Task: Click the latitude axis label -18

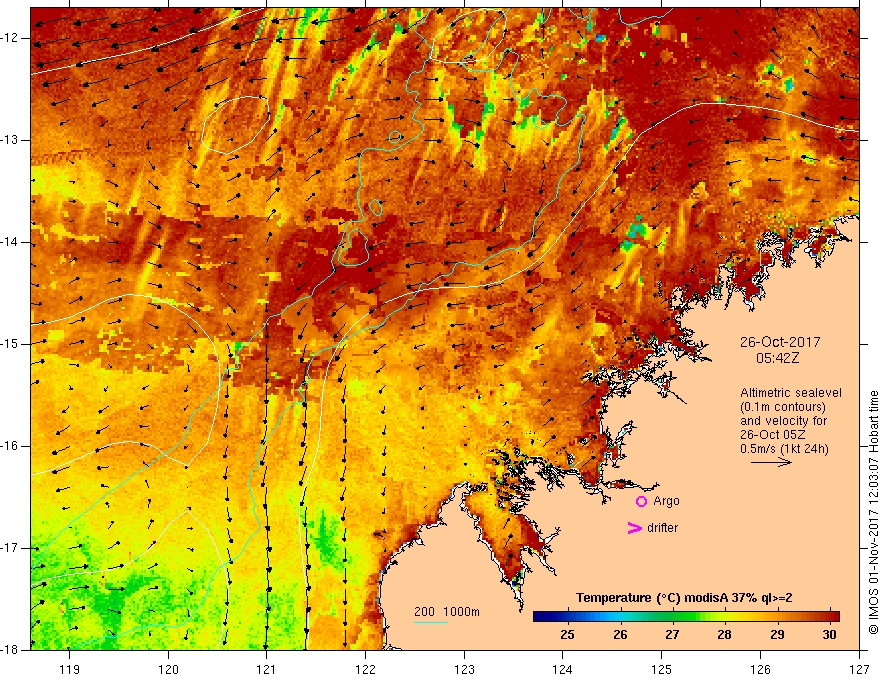Action: click(10, 650)
